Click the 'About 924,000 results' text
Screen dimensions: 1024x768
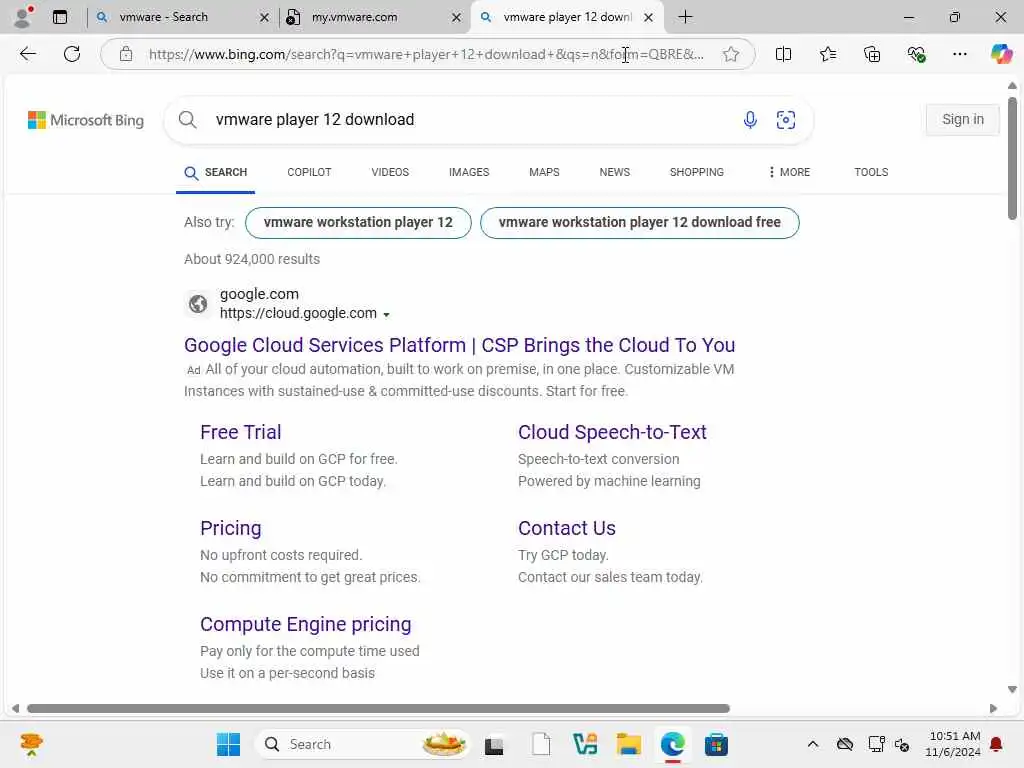point(252,259)
